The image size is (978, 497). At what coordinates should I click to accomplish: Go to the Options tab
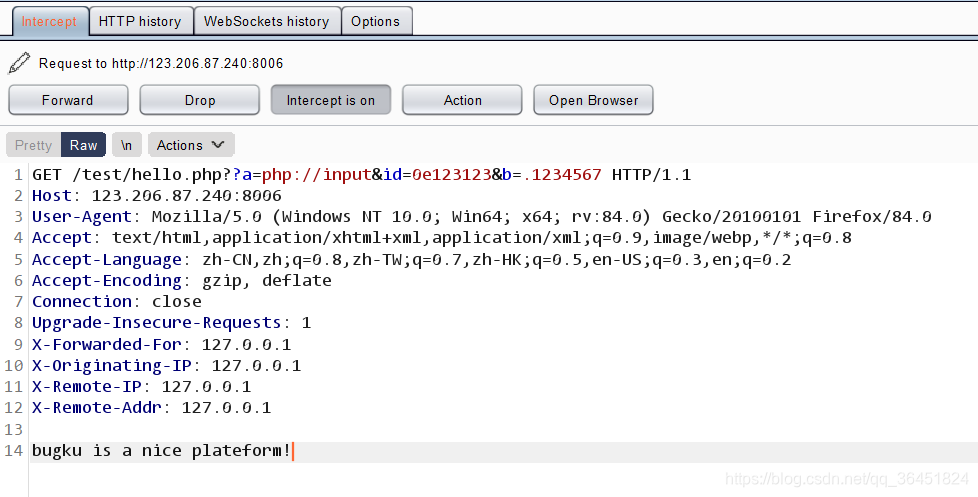coord(375,21)
